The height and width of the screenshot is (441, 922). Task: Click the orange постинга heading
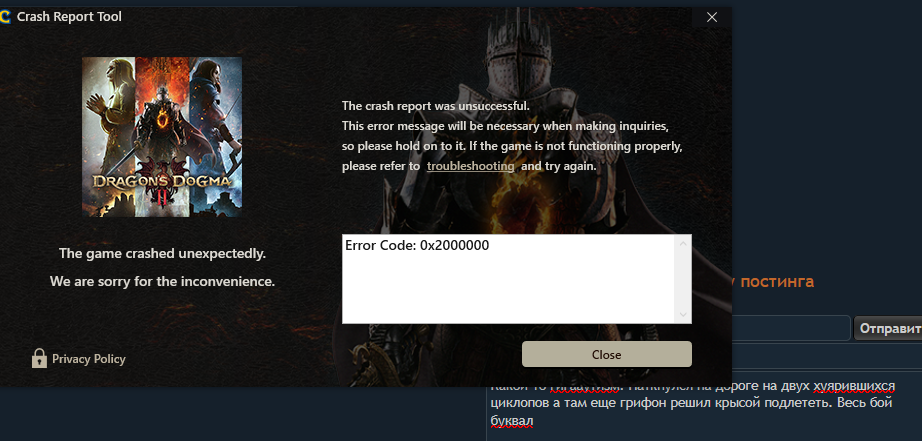point(777,282)
